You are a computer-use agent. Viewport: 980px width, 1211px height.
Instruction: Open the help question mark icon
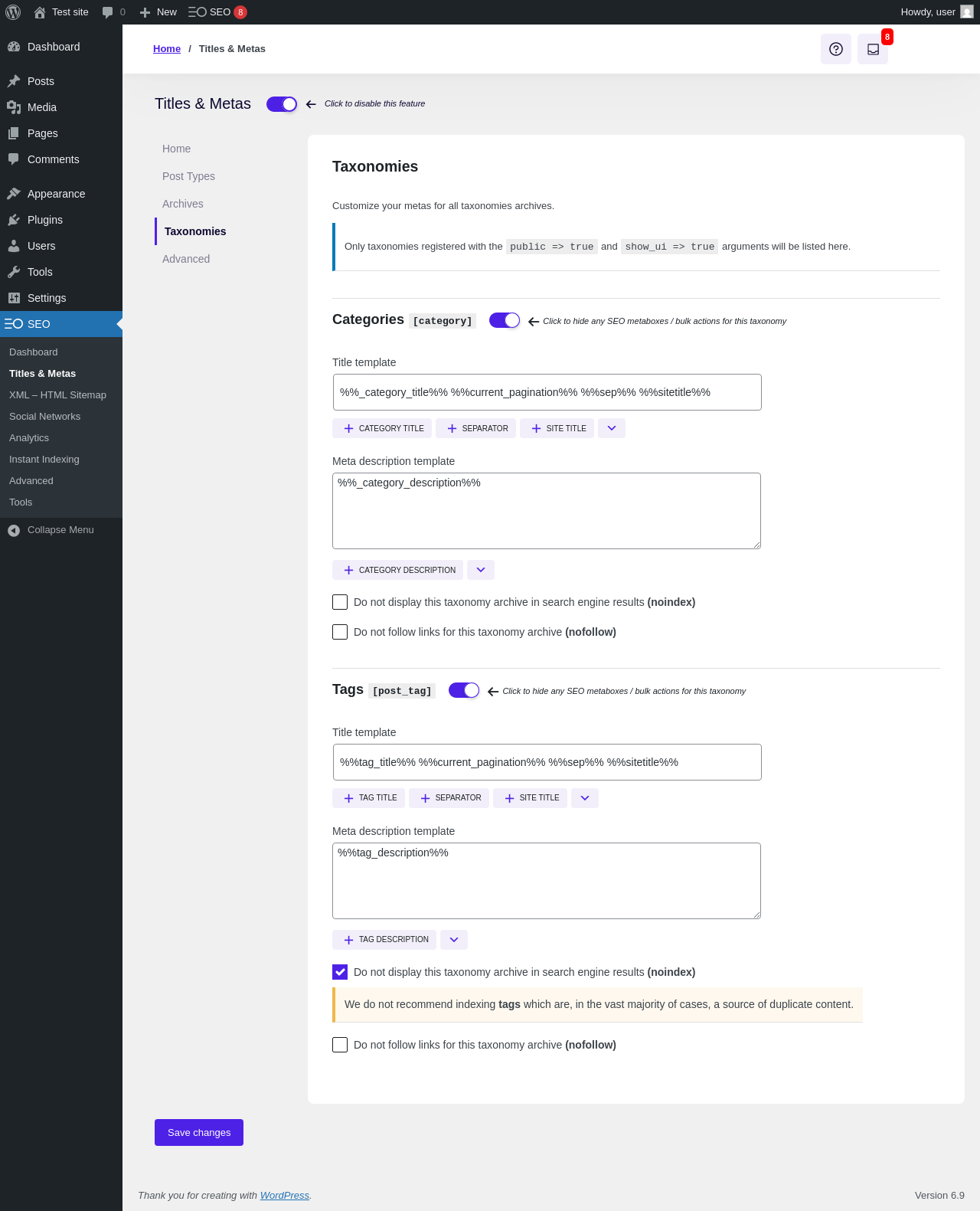coord(836,49)
